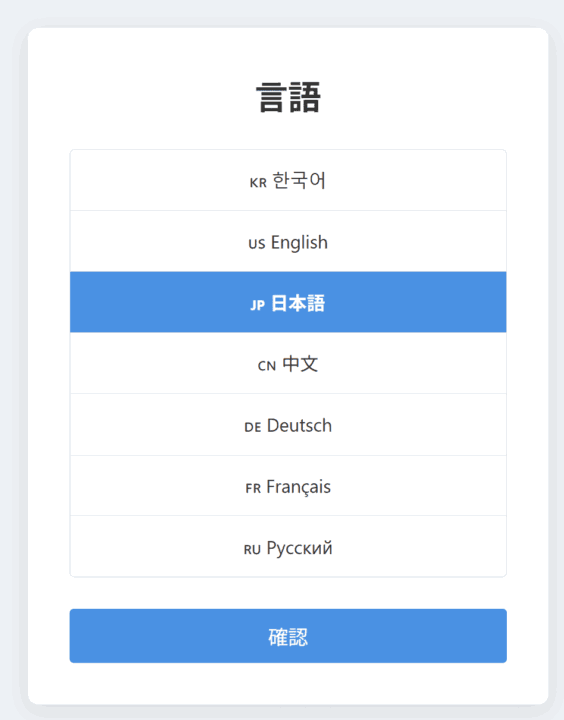Select the 한국어 language option

tap(288, 180)
